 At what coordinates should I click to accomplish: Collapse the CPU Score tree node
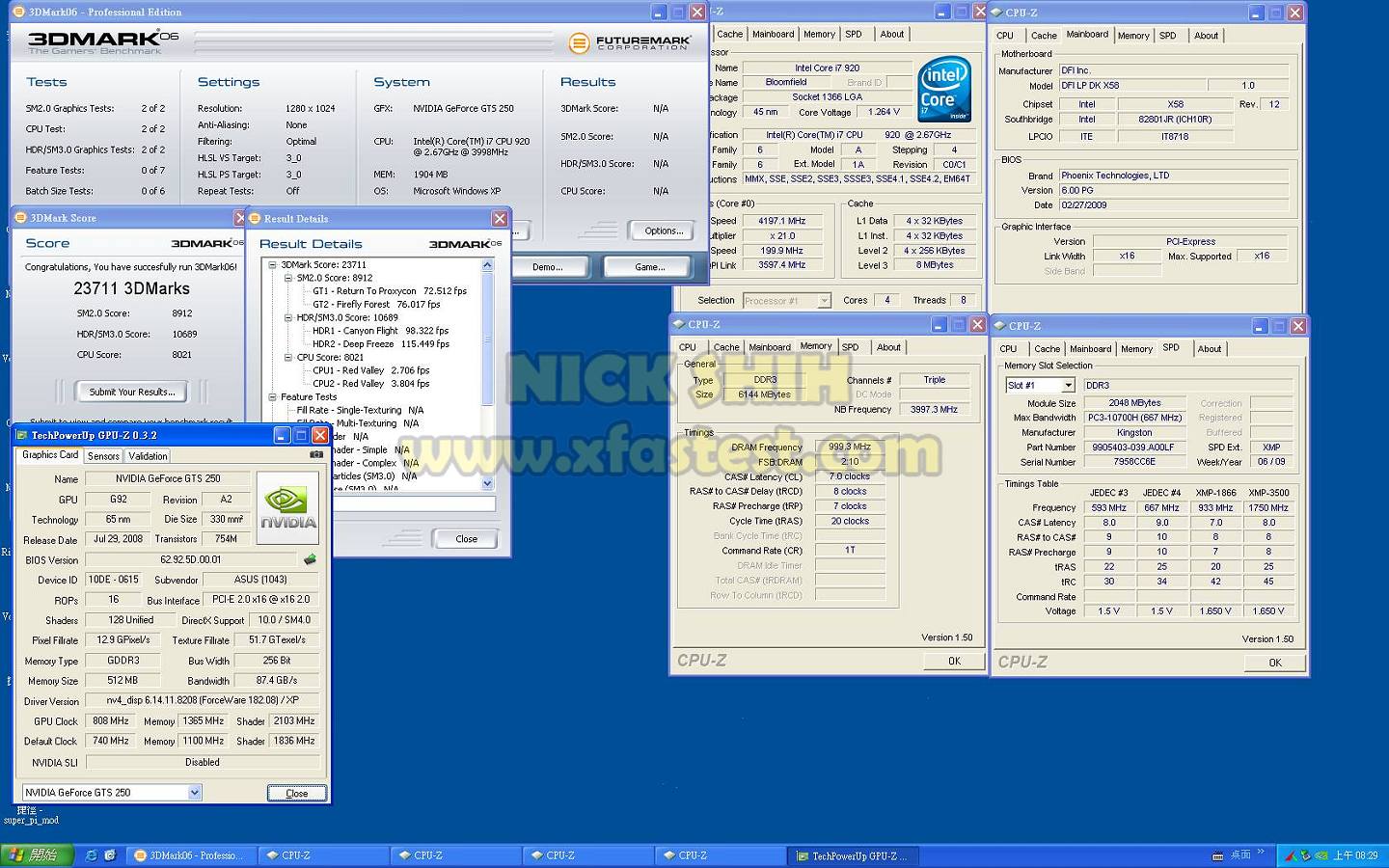[288, 357]
